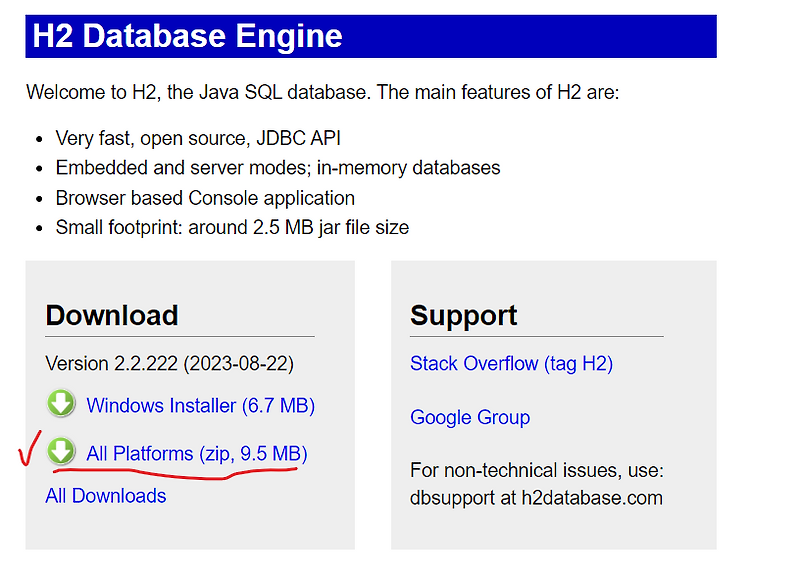
Task: Open the Google Group link
Action: click(470, 417)
